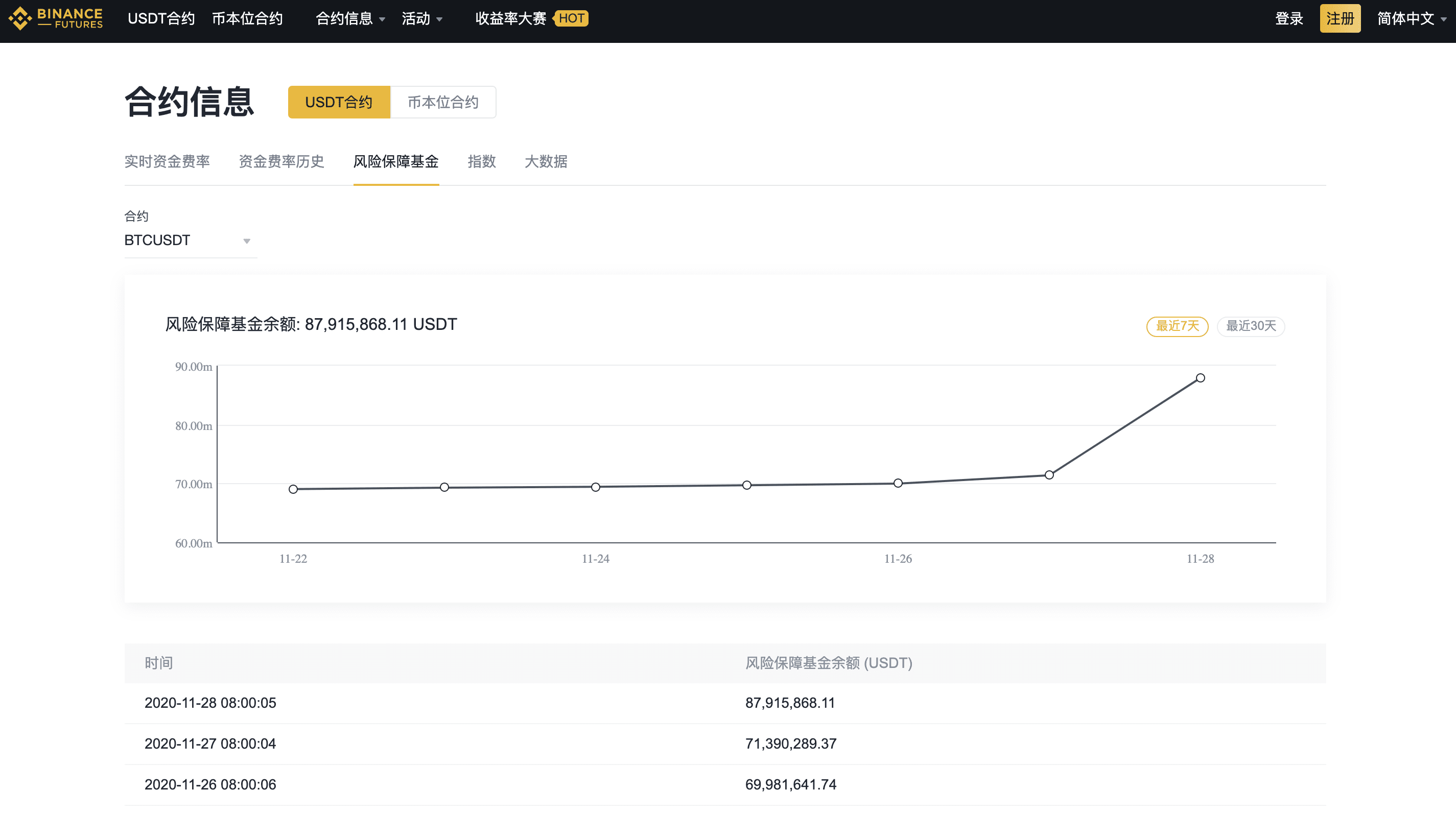1456x814 pixels.
Task: Click the 11-26 chart point marker
Action: coord(898,483)
